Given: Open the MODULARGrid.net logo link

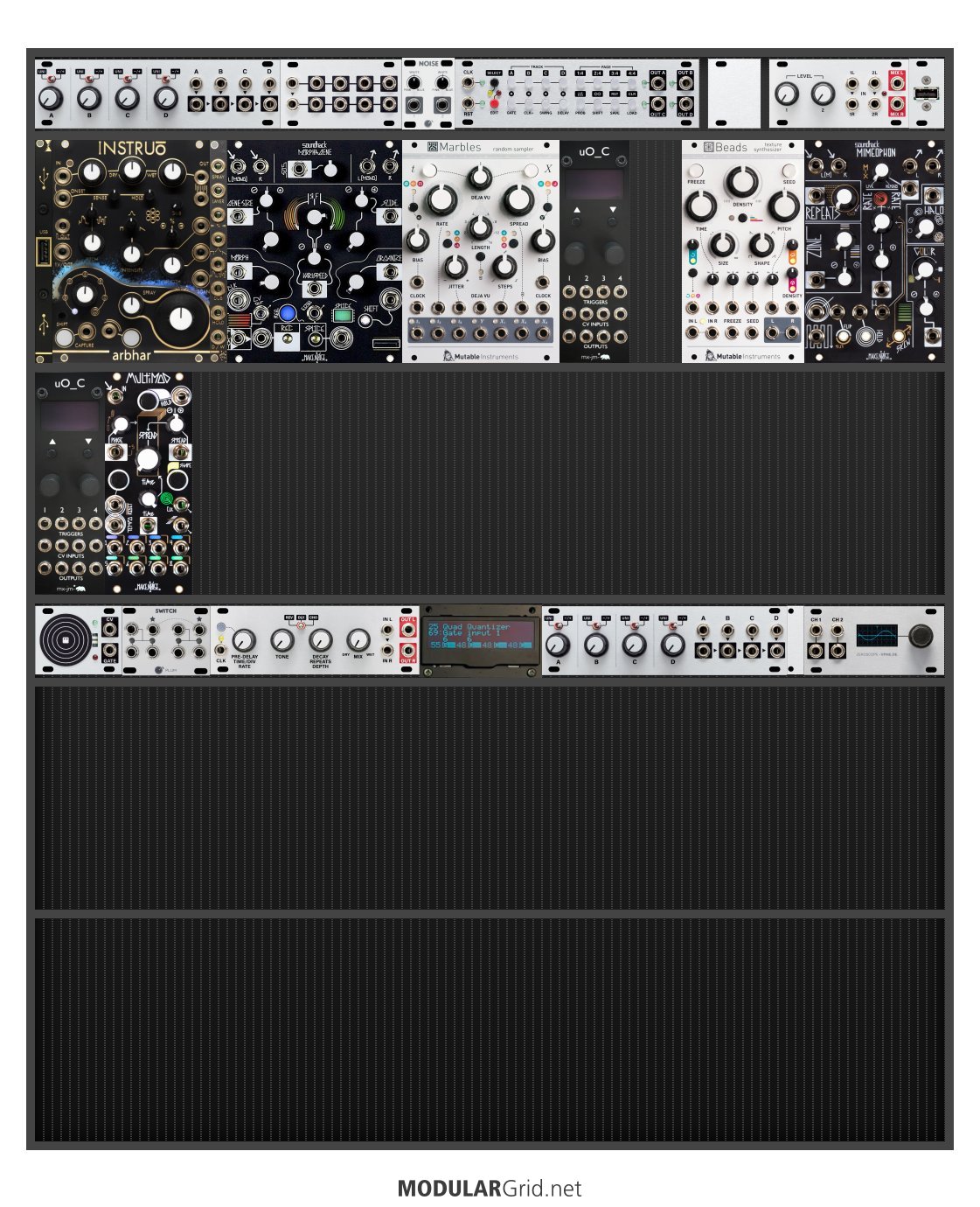Looking at the screenshot, I should 490,1189.
